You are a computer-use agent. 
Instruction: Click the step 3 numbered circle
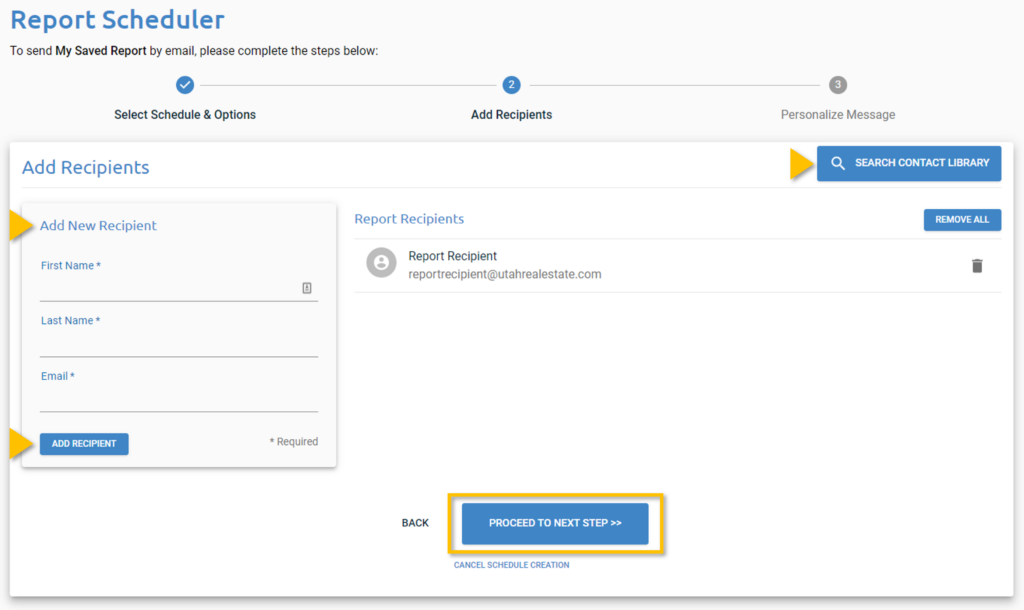pyautogui.click(x=838, y=85)
